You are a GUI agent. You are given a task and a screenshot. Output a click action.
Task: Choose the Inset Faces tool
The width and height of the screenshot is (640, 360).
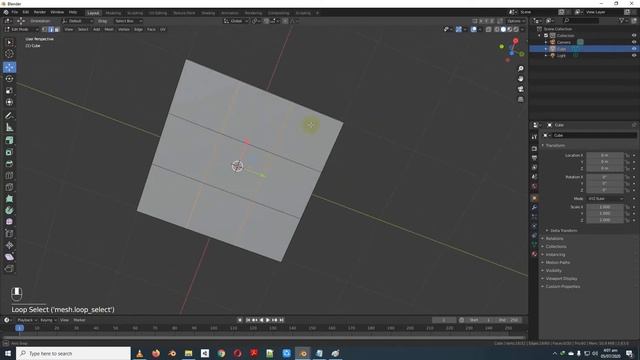click(x=9, y=152)
